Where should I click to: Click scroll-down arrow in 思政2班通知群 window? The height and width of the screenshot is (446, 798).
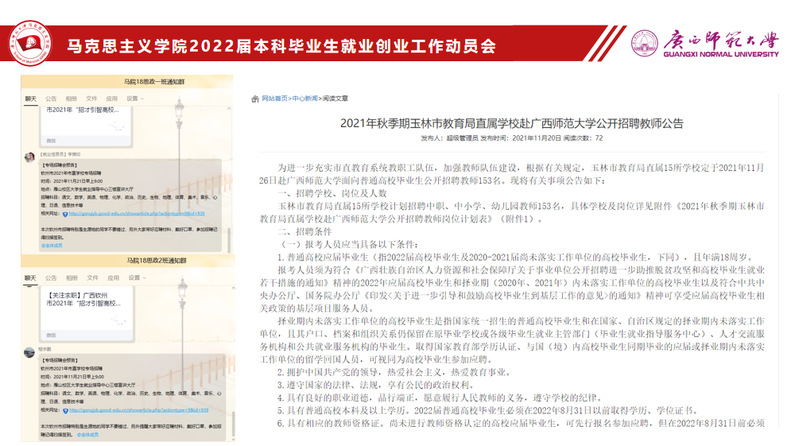(x=233, y=437)
